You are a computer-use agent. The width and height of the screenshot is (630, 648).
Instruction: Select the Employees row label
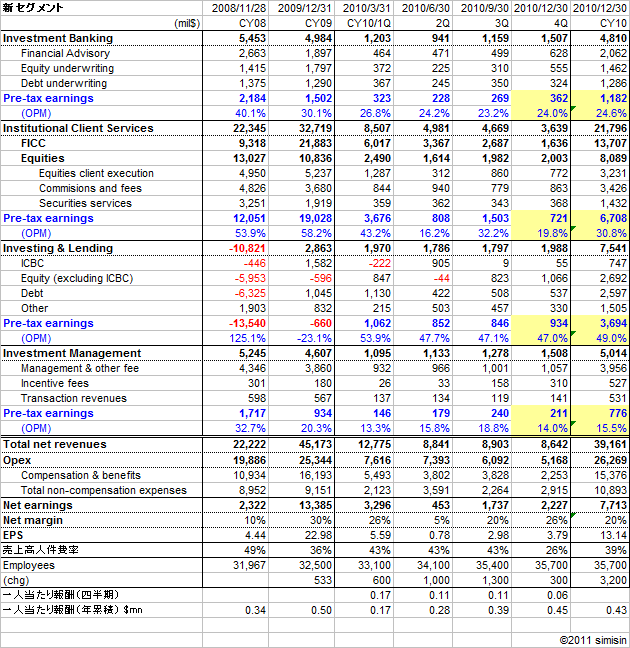pyautogui.click(x=29, y=565)
